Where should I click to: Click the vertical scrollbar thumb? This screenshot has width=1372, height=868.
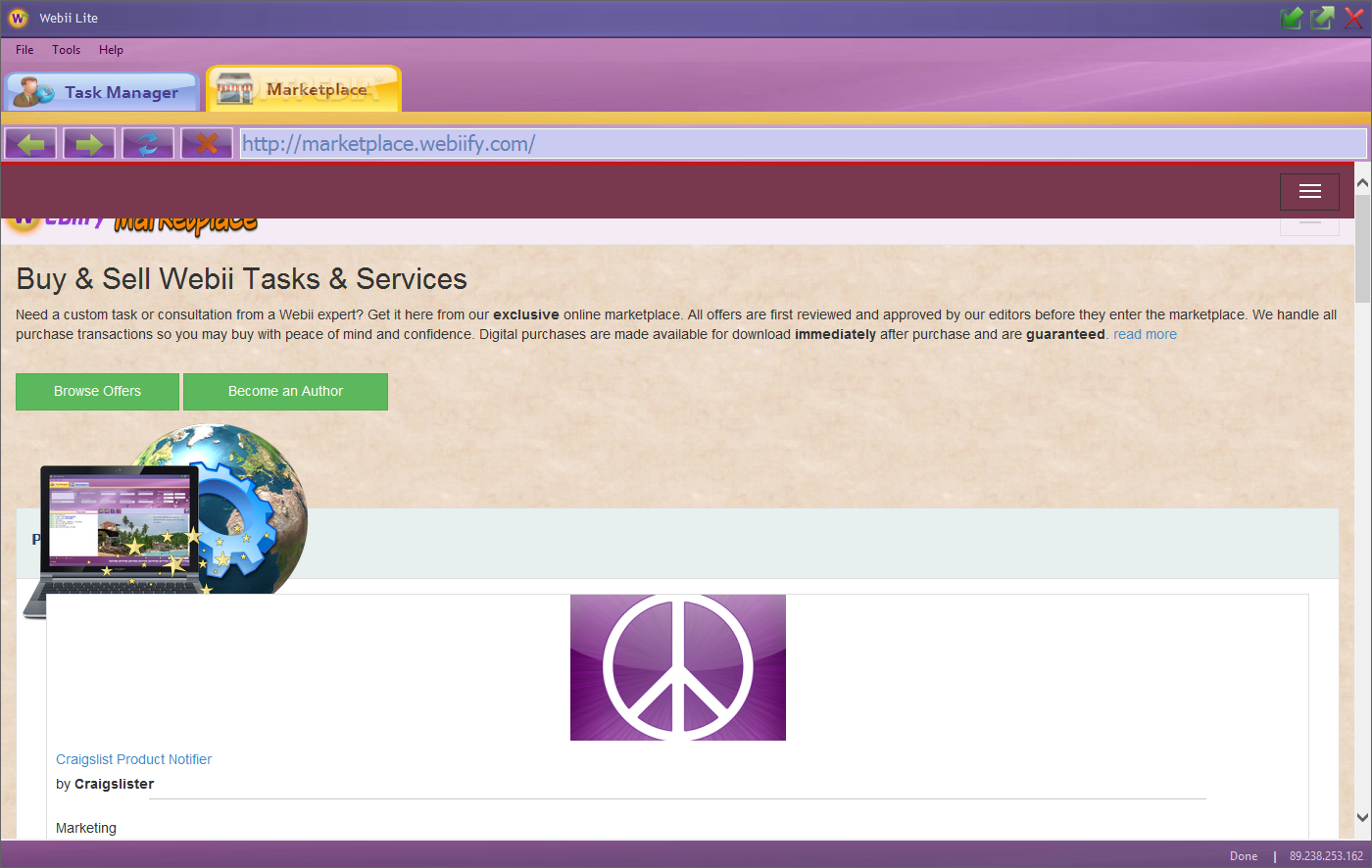tap(1362, 248)
